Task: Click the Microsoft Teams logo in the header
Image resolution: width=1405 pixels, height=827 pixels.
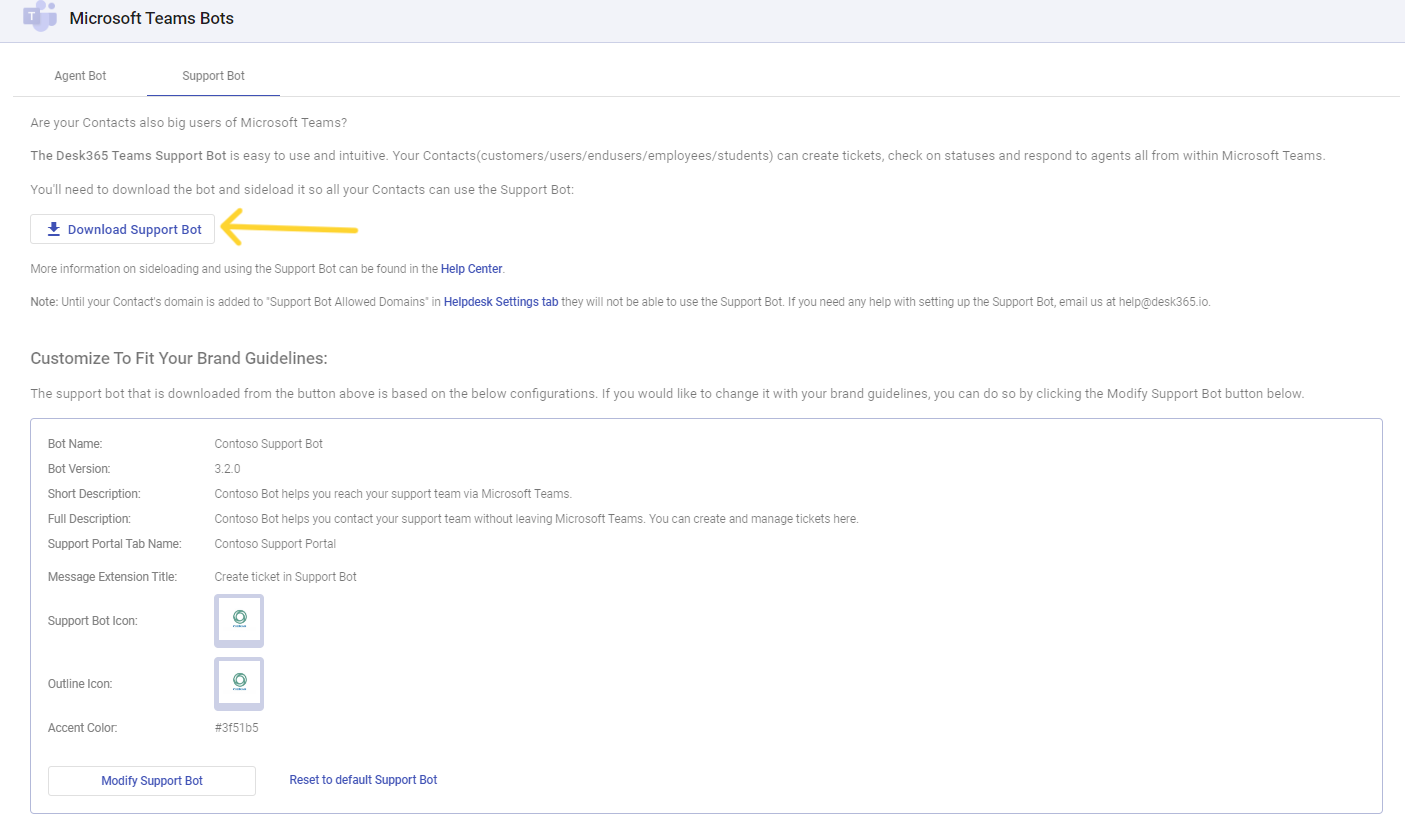Action: point(40,17)
